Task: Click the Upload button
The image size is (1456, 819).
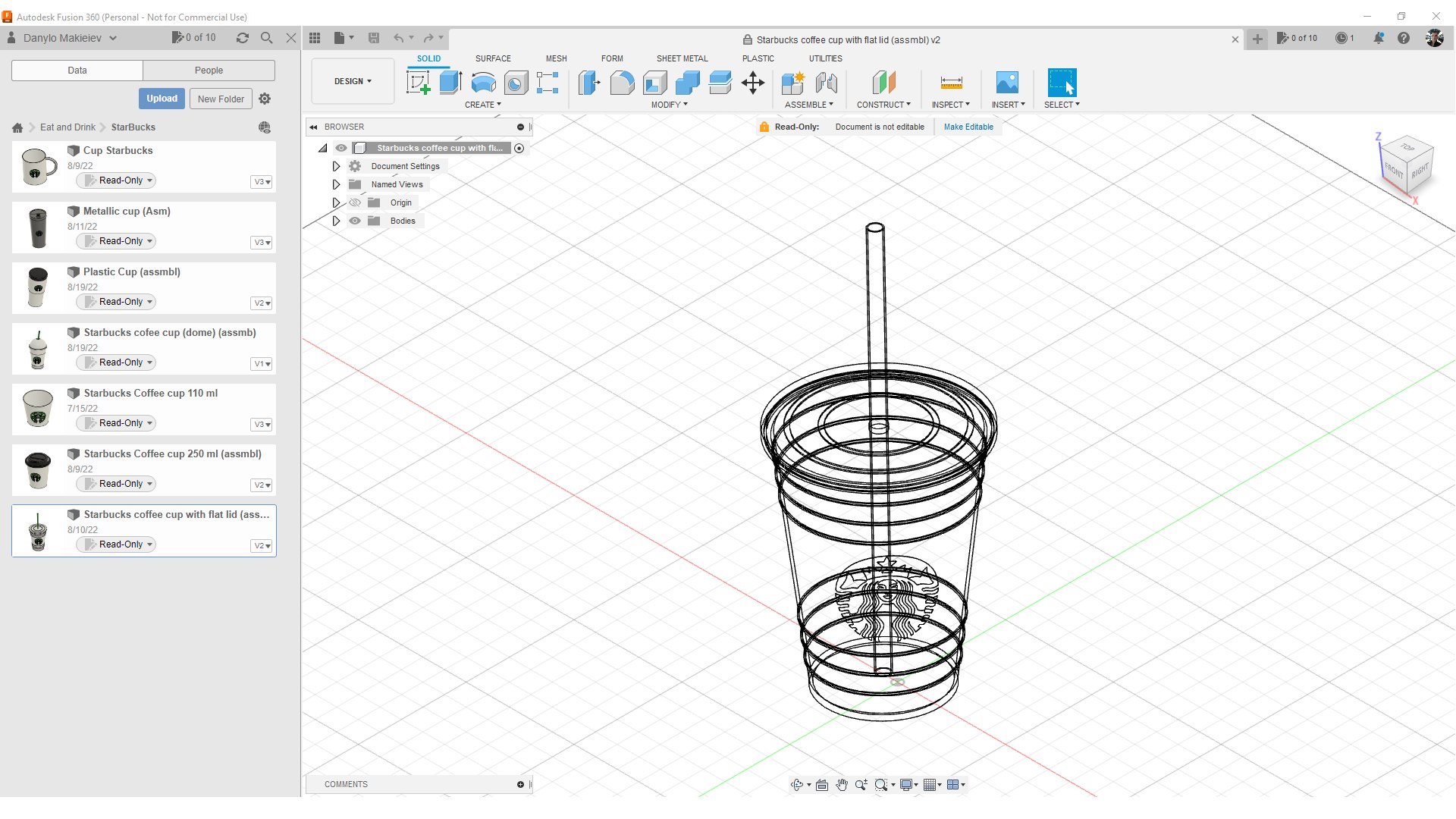Action: coord(162,99)
